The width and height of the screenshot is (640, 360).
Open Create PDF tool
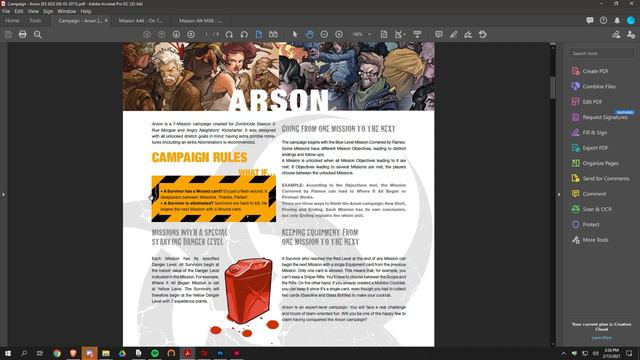[x=590, y=71]
